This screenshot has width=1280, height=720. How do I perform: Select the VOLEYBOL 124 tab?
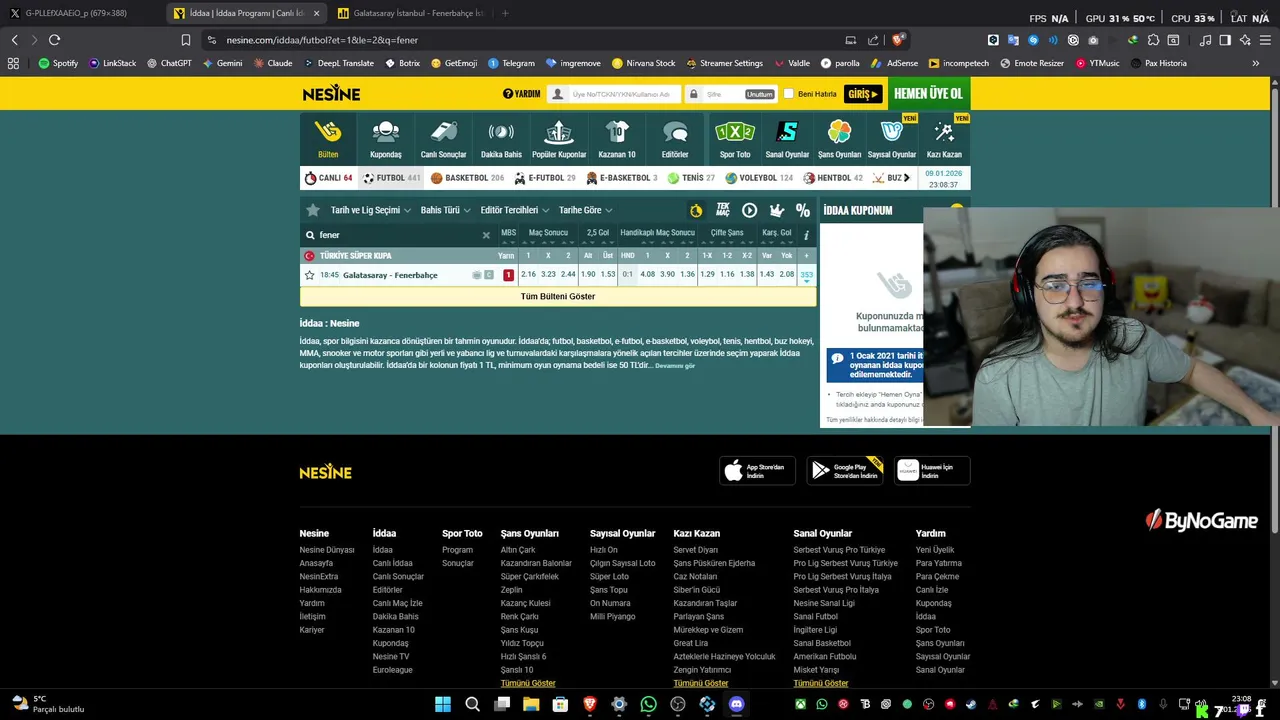(x=759, y=178)
